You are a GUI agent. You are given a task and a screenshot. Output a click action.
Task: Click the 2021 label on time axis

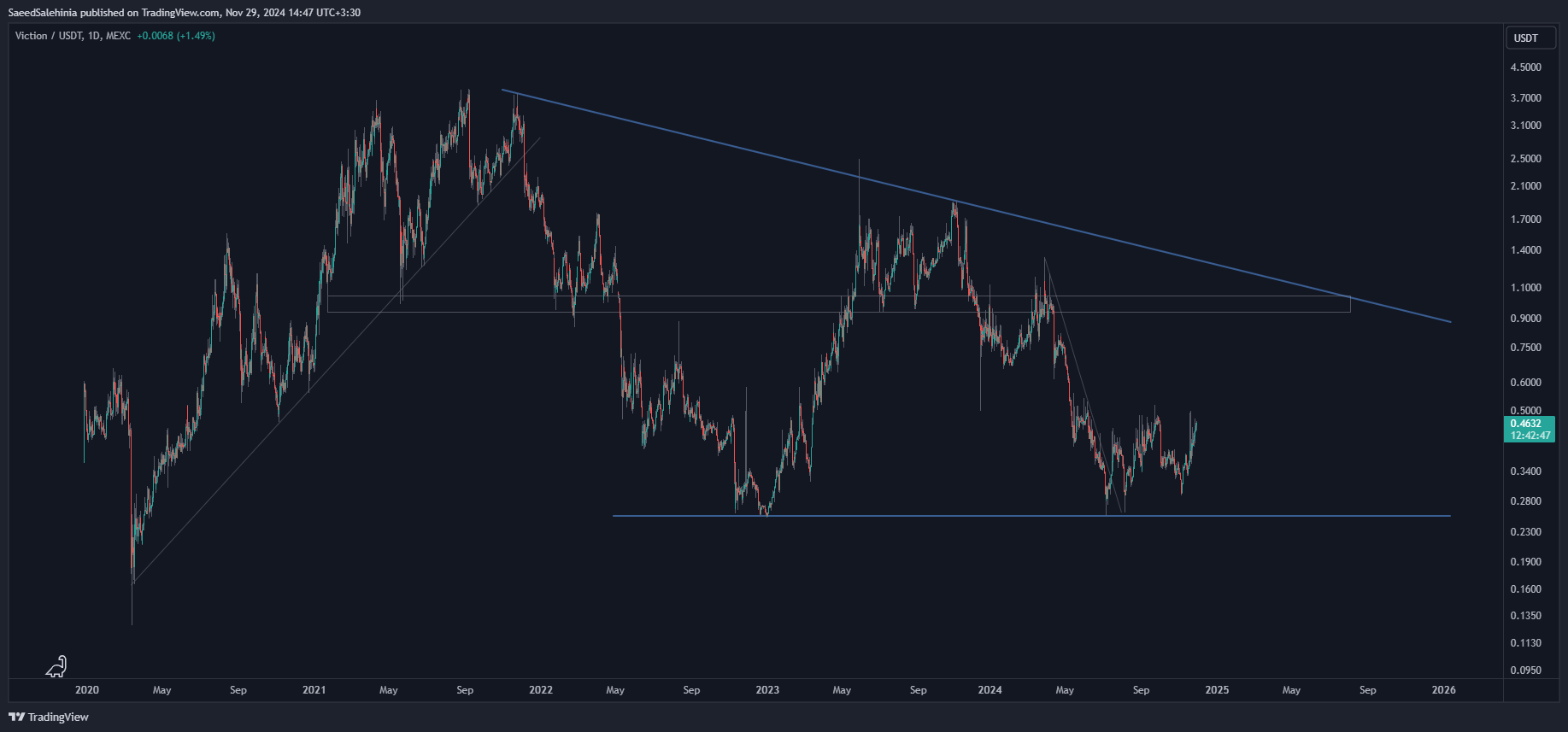click(x=314, y=690)
